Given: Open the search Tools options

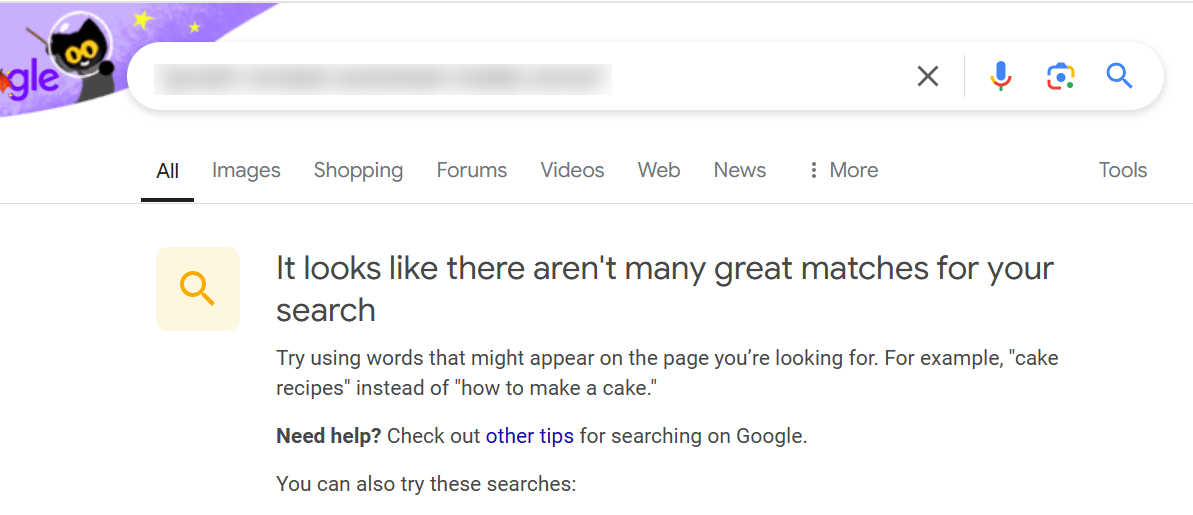Looking at the screenshot, I should 1122,171.
